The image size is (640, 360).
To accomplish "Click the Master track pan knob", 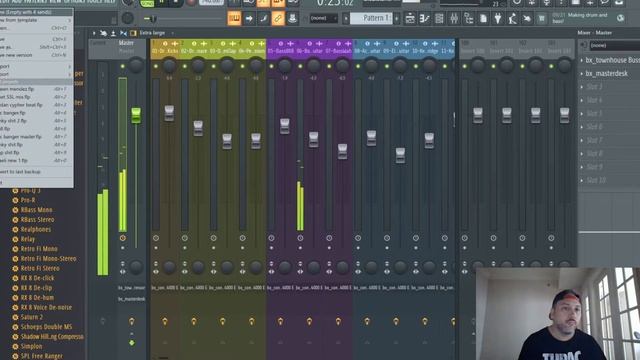I will (136, 65).
